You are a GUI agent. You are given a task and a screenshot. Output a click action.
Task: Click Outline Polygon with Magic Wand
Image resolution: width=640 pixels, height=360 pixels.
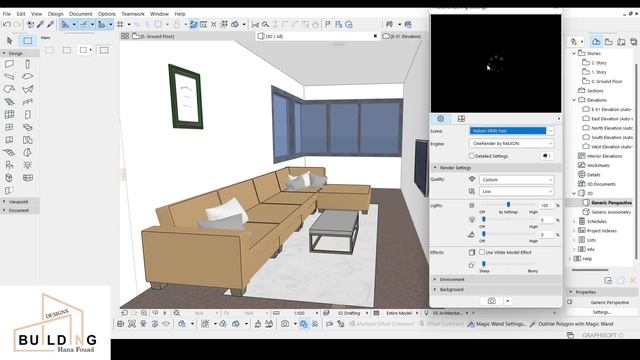click(571, 324)
